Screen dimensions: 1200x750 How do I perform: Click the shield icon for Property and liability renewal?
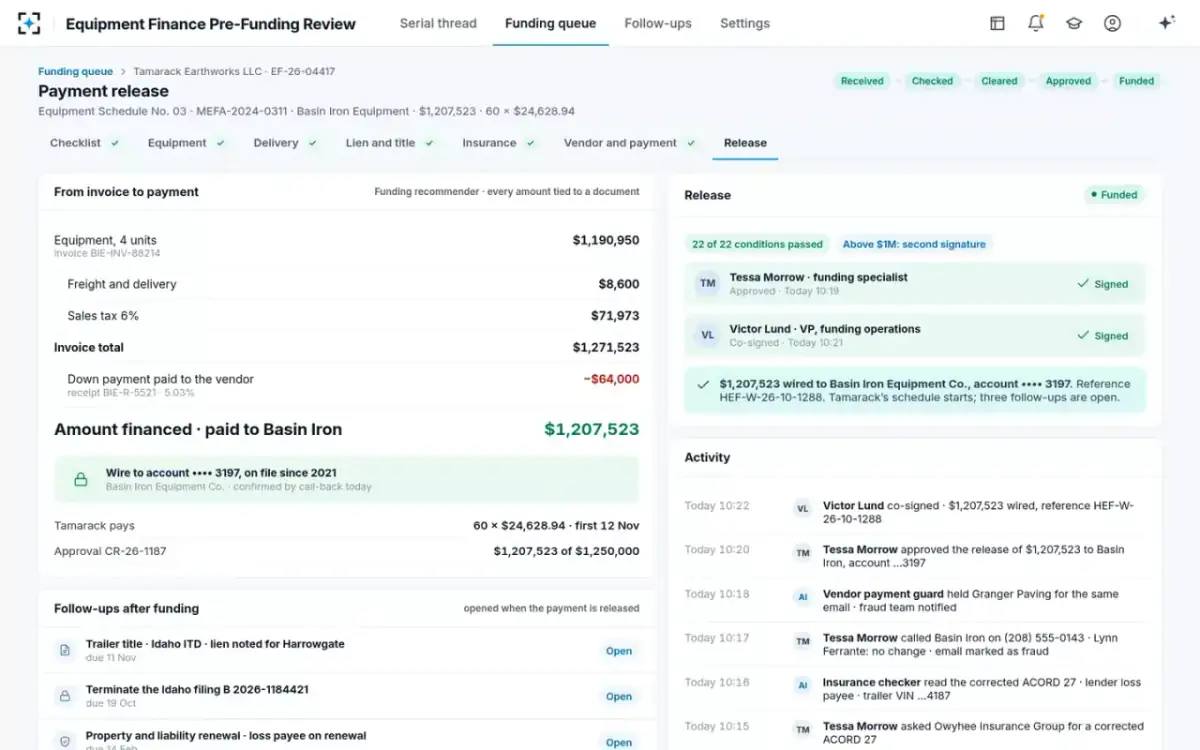click(65, 741)
